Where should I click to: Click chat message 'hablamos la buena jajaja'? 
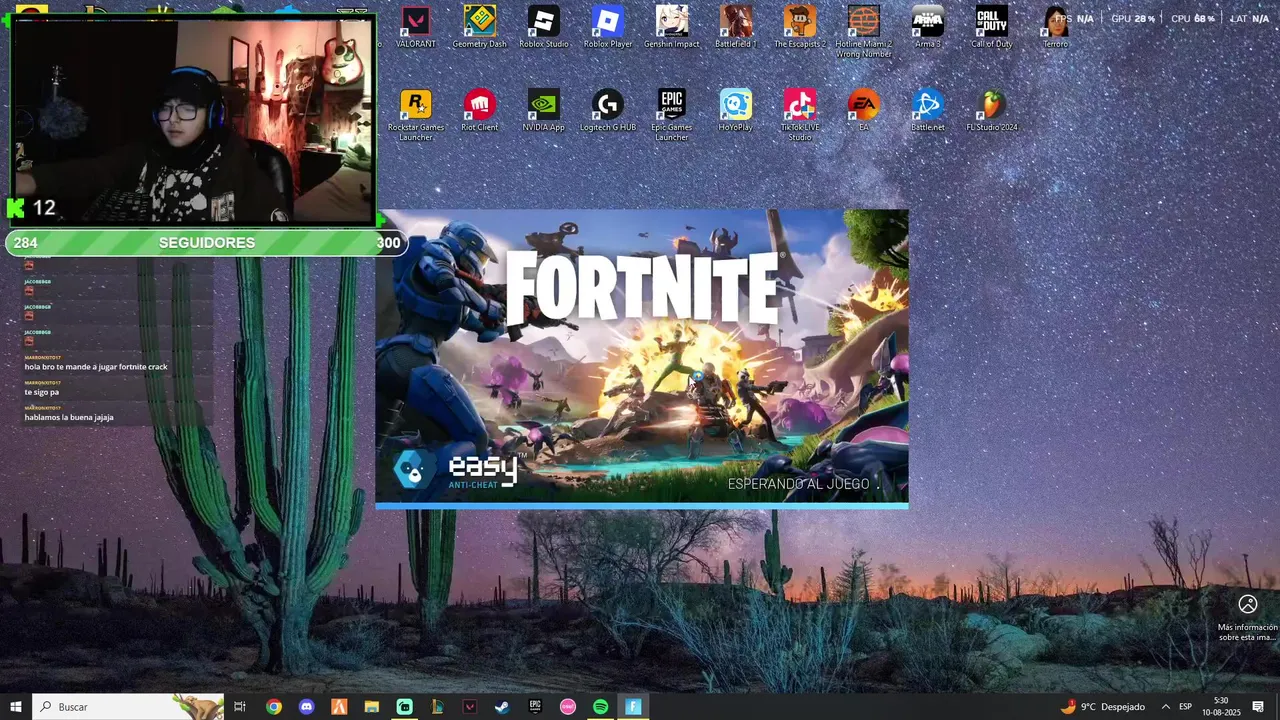(69, 417)
